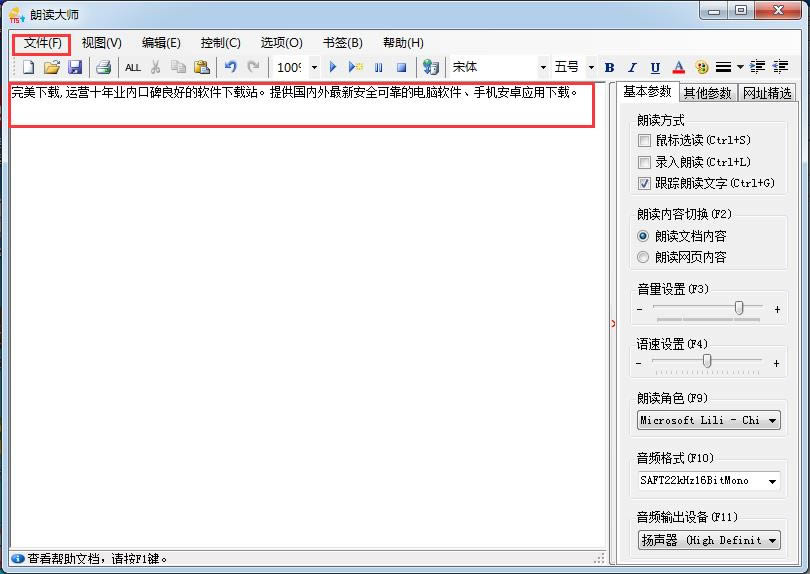Print the document using the printer icon
The width and height of the screenshot is (810, 574).
tap(104, 67)
